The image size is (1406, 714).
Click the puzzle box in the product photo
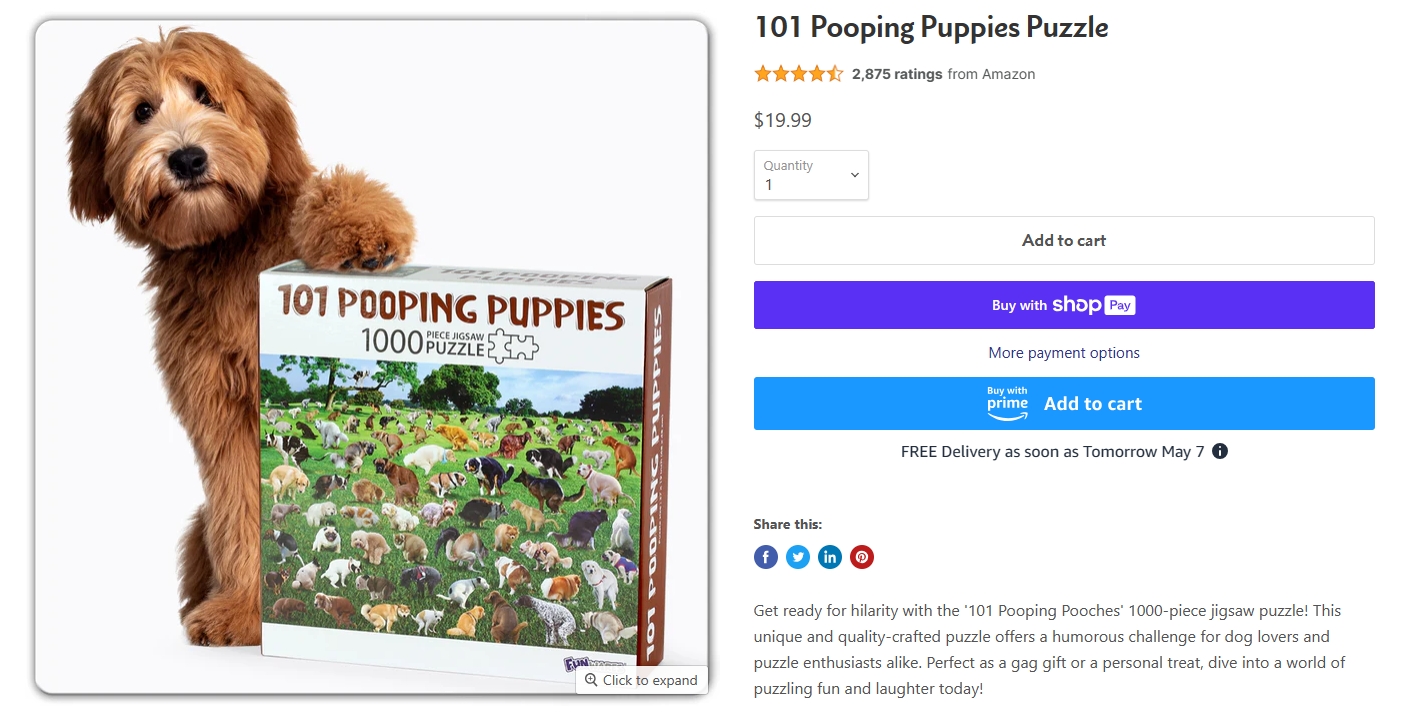465,465
